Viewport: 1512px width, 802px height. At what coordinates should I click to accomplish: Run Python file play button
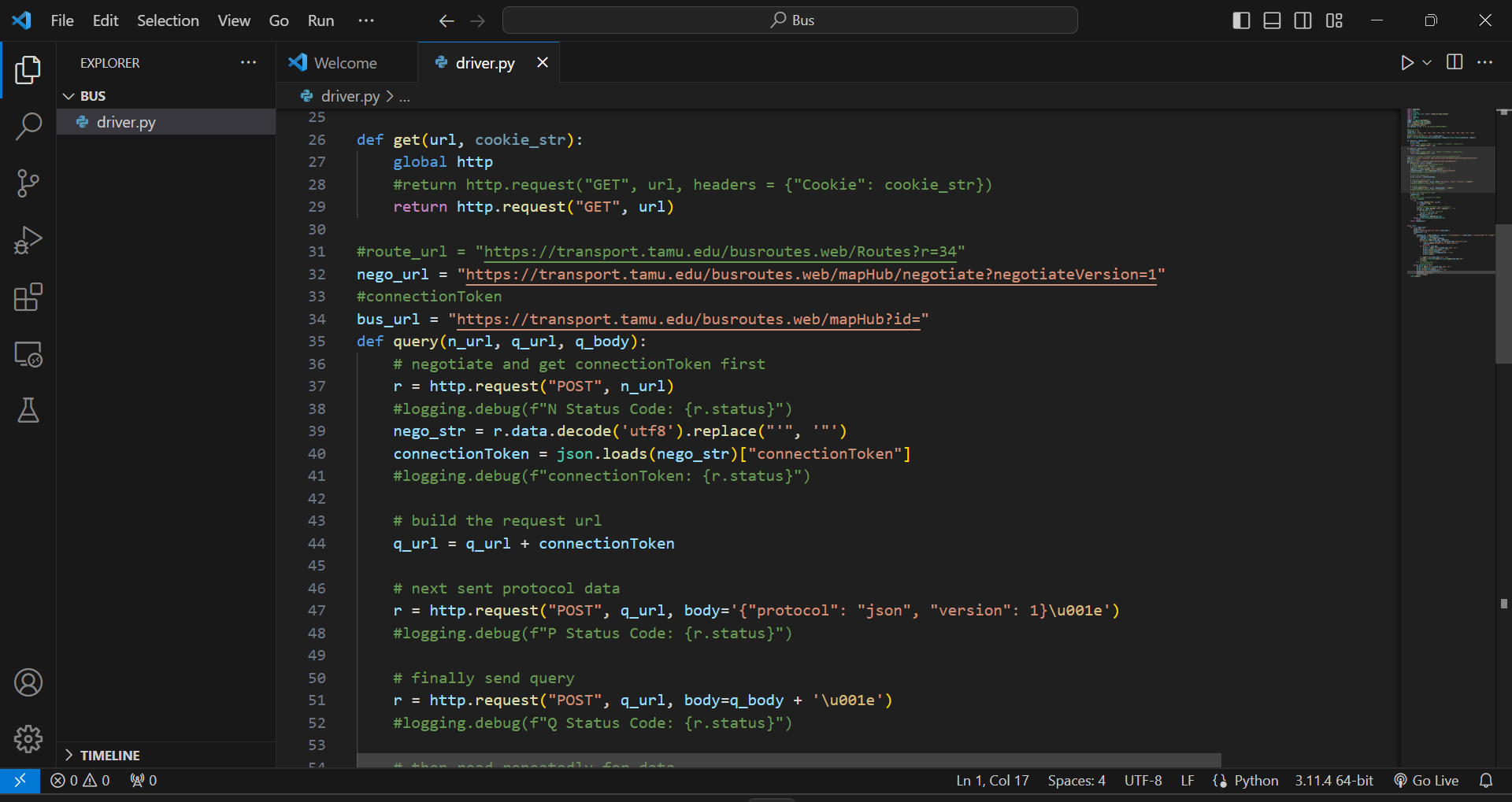pos(1407,63)
